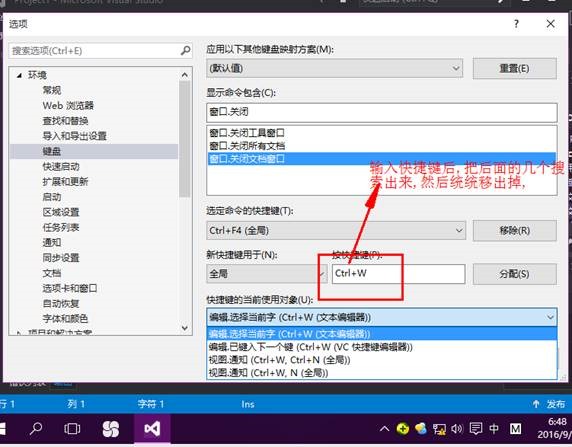This screenshot has width=572, height=447.
Task: Click the network tray icon
Action: 439,428
